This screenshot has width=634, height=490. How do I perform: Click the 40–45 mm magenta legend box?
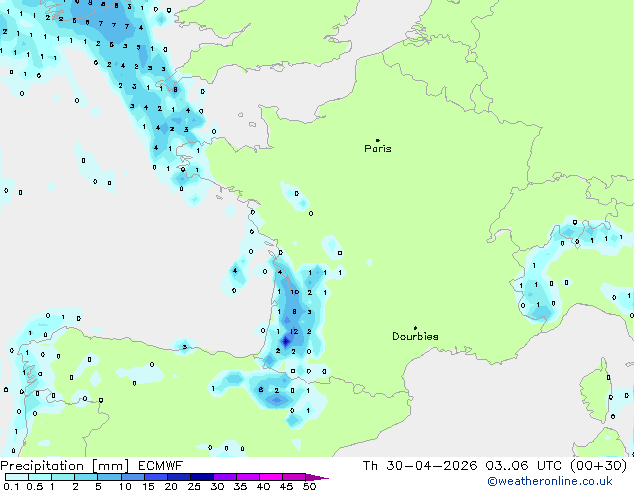pyautogui.click(x=271, y=477)
